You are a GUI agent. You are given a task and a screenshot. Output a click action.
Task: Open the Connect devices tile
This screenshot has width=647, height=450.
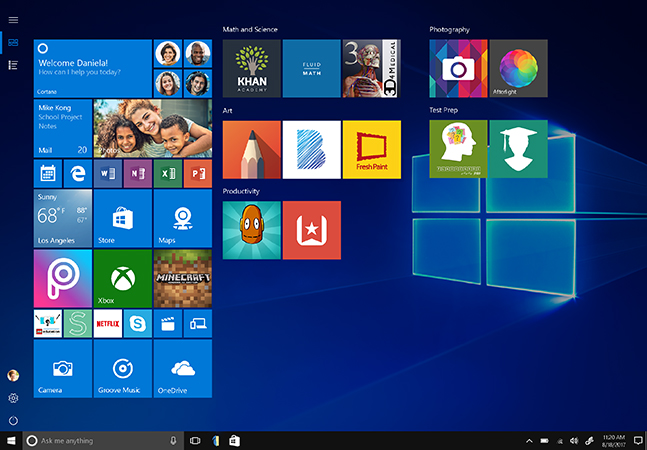pos(198,323)
